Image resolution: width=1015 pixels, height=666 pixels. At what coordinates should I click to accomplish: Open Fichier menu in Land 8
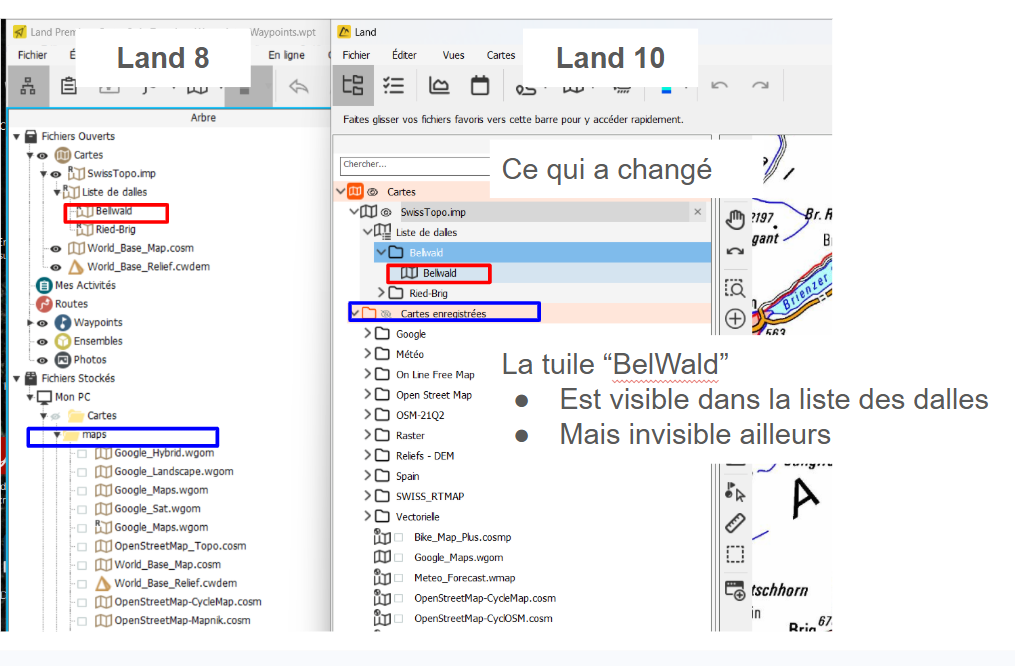point(32,55)
